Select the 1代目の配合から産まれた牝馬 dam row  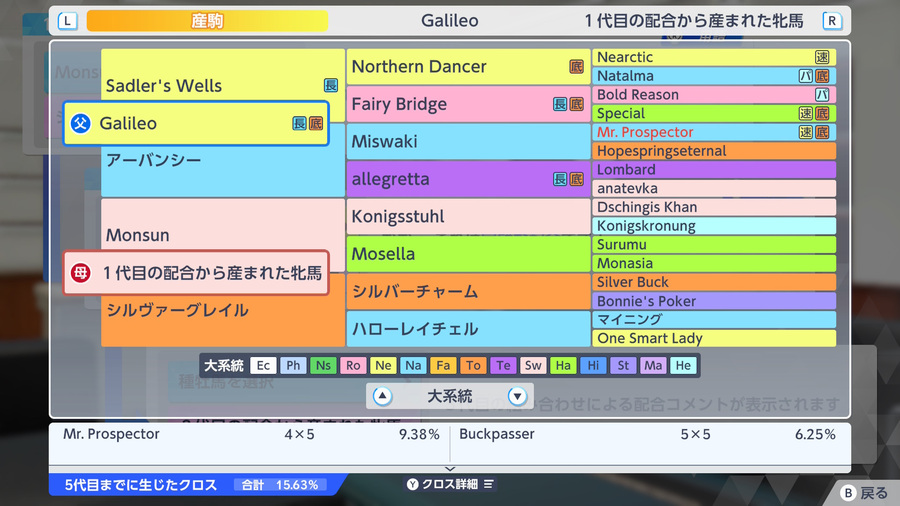point(196,273)
